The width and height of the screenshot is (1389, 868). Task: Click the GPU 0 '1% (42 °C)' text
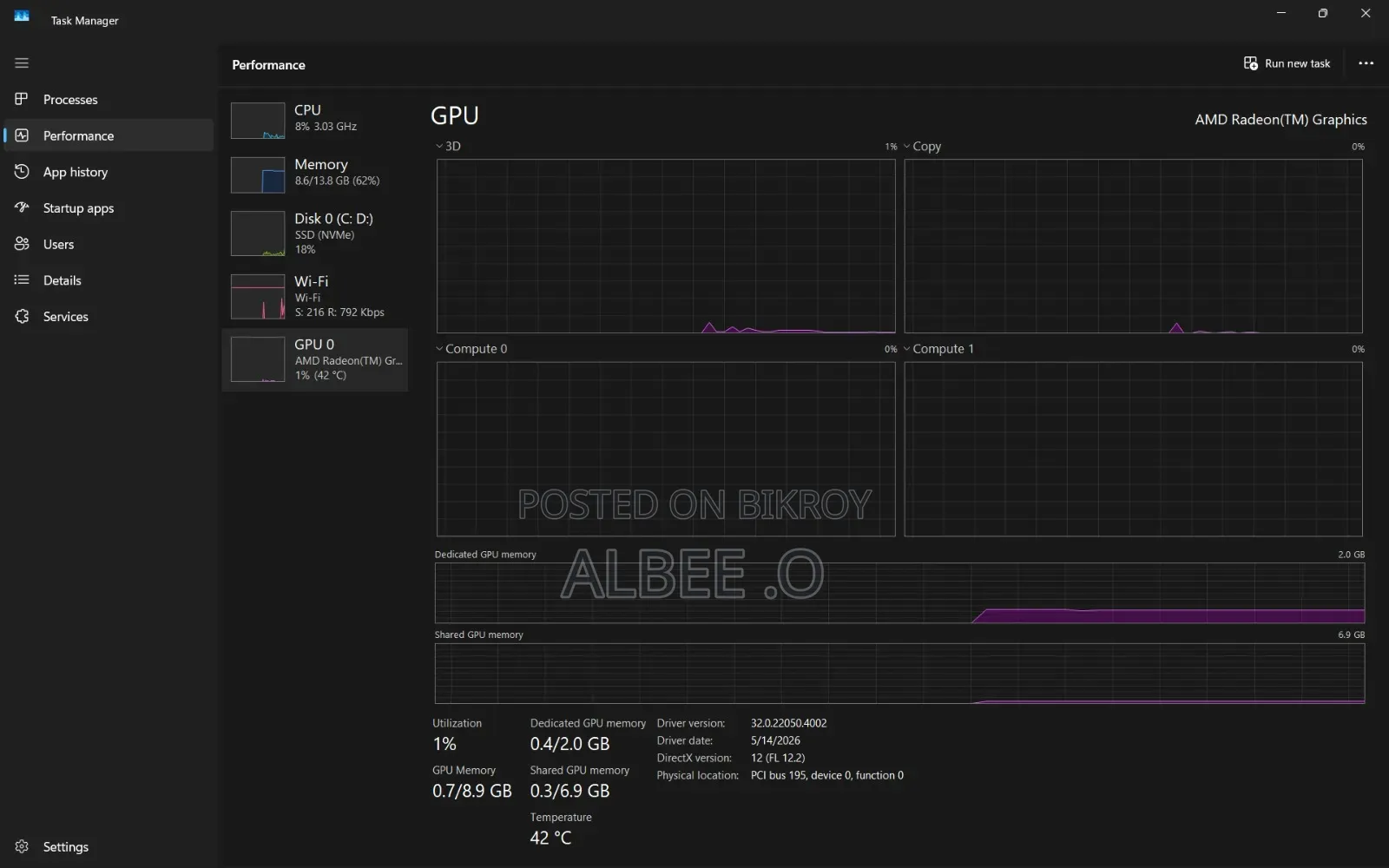pos(320,376)
